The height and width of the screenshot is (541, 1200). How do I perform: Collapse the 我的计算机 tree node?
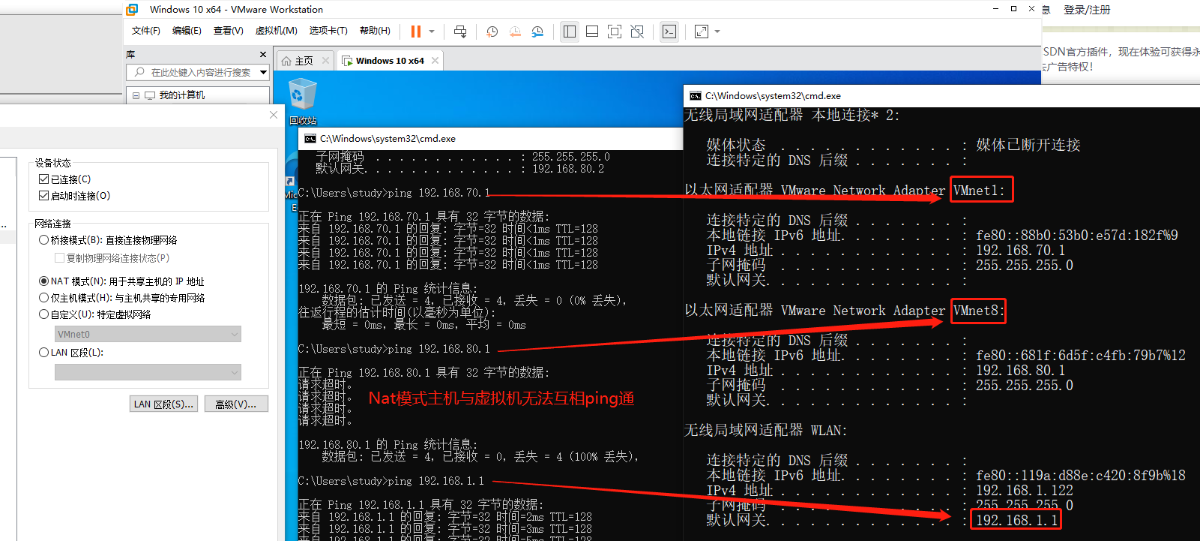[x=135, y=95]
